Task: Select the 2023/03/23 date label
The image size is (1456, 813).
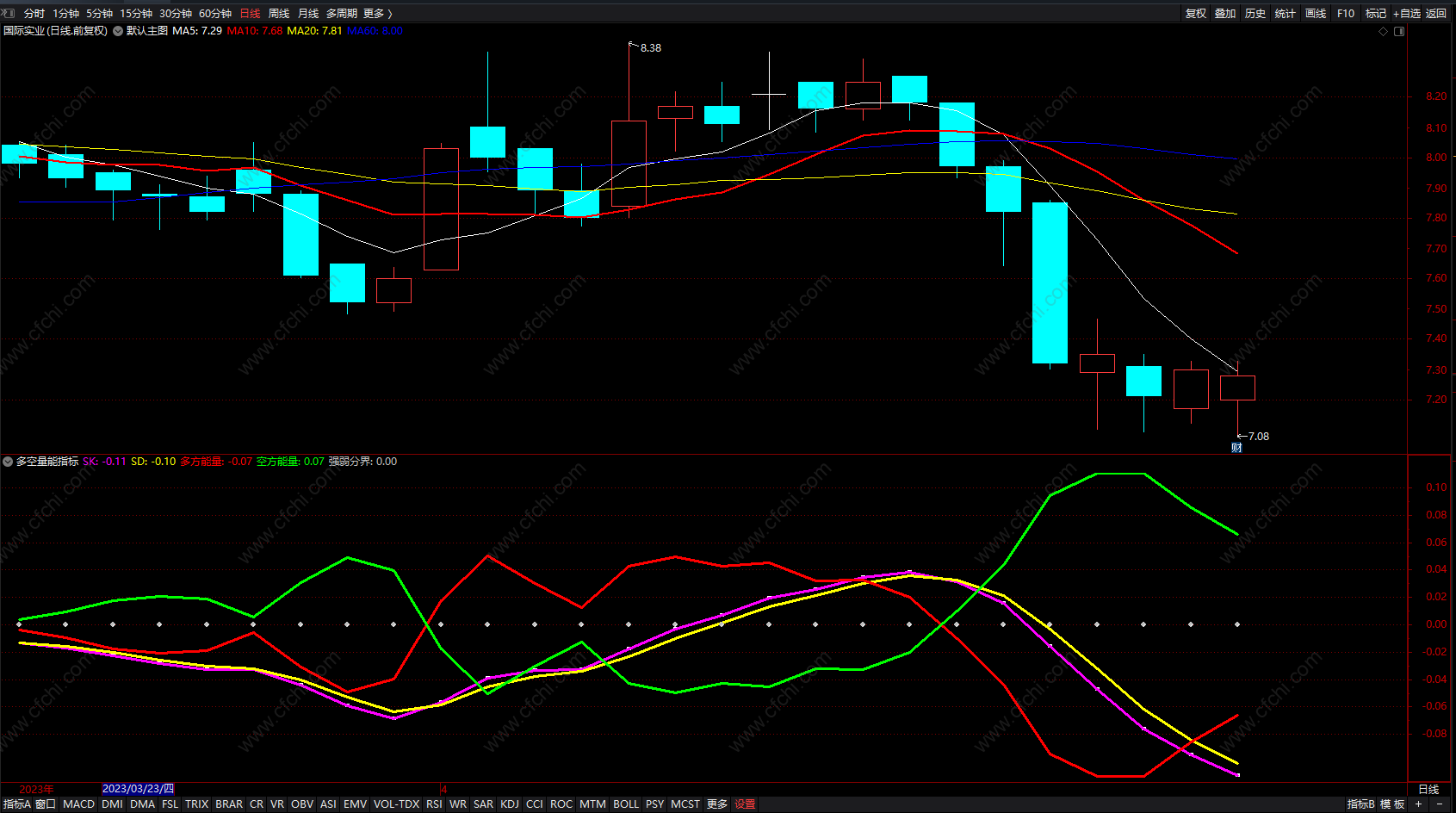Action: (139, 789)
